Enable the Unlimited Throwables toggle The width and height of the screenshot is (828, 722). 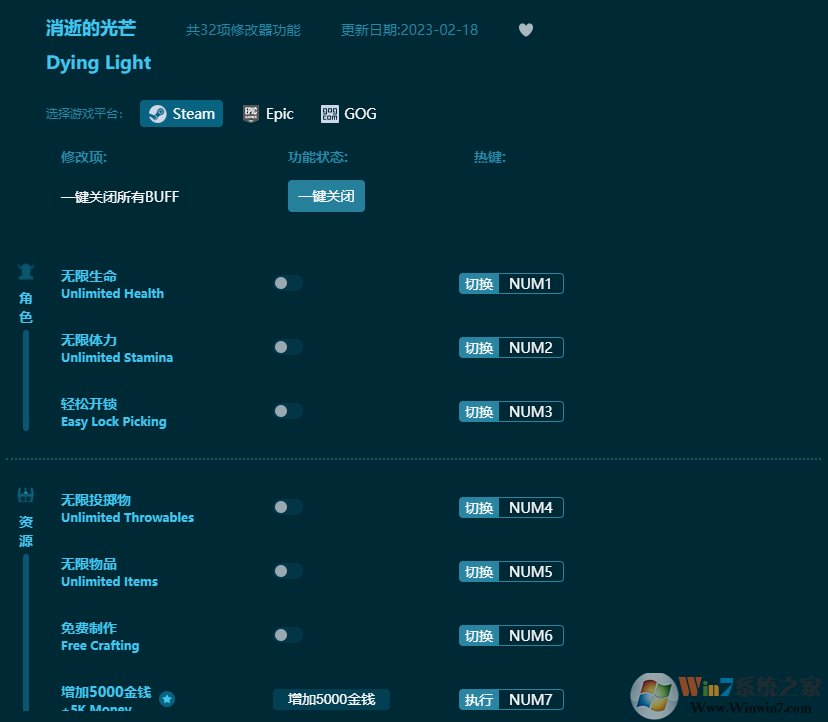287,507
